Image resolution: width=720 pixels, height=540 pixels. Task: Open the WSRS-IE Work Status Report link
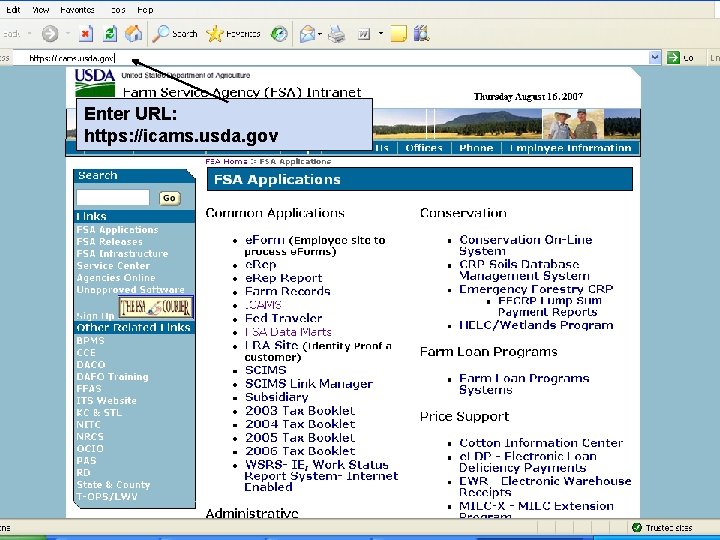[x=321, y=476]
